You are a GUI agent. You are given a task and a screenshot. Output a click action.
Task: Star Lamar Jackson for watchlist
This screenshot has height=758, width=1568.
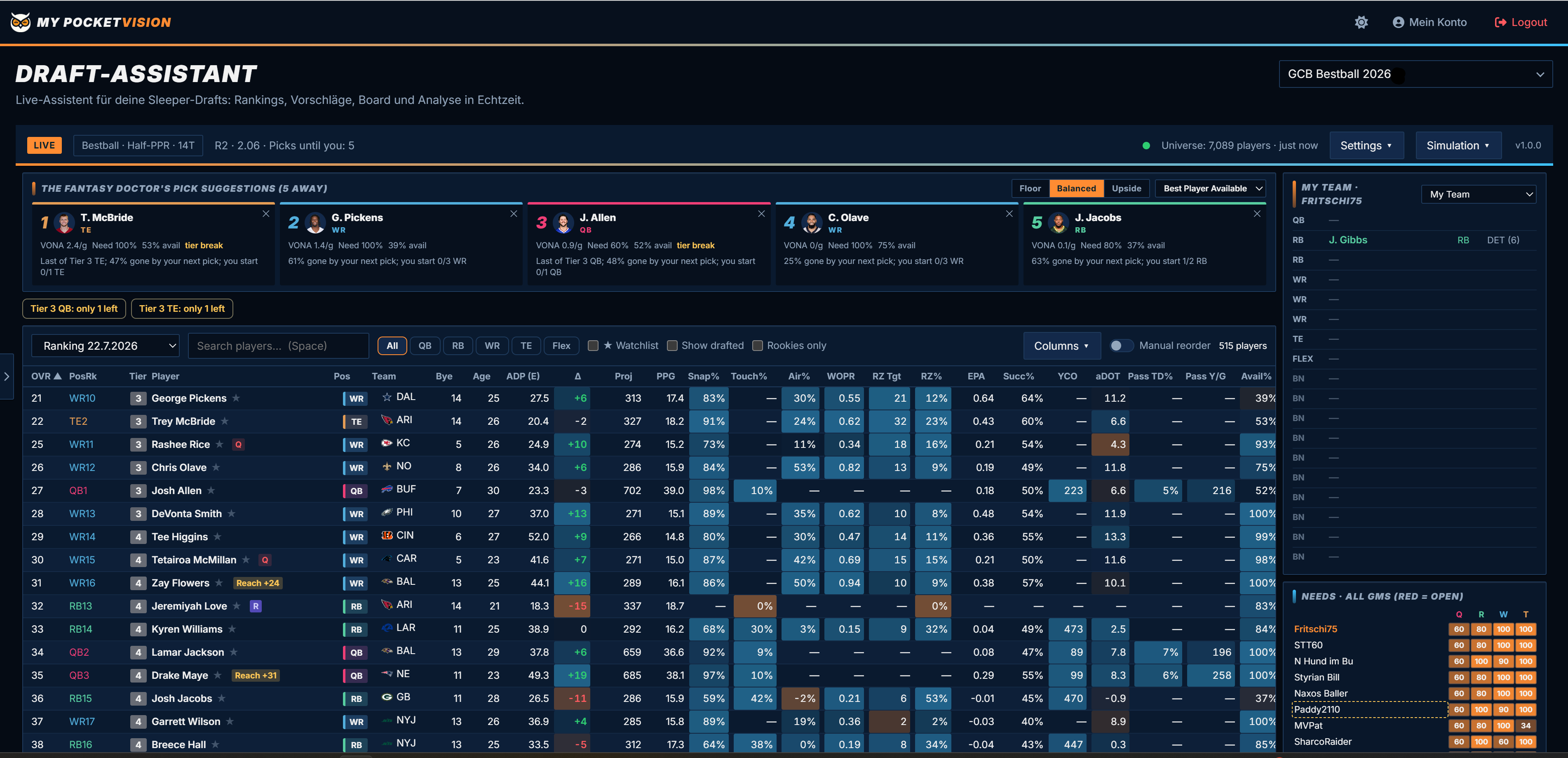click(234, 652)
